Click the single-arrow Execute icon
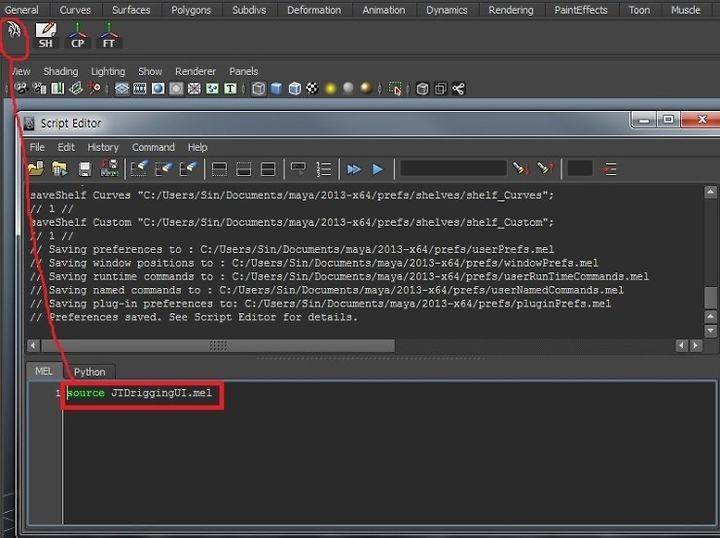This screenshot has width=720, height=538. click(x=377, y=169)
